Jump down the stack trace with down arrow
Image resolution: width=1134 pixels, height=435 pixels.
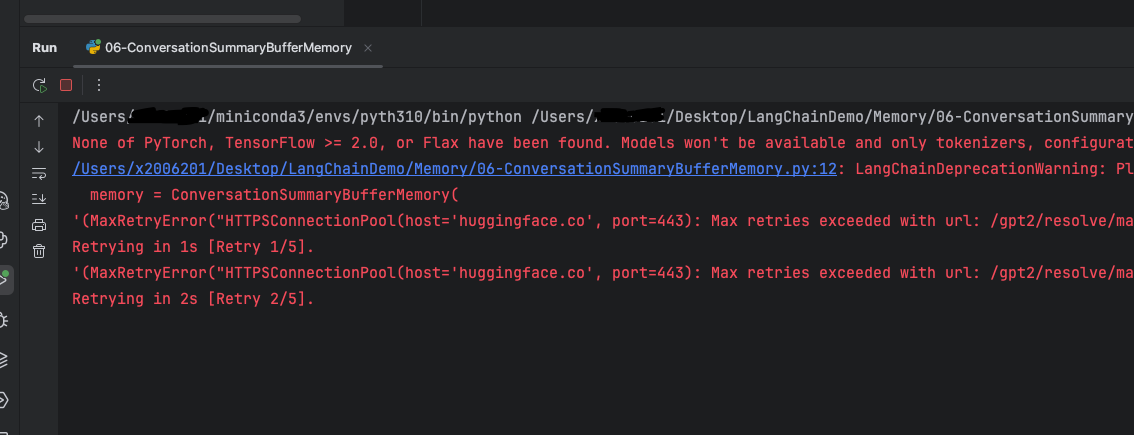coord(39,148)
